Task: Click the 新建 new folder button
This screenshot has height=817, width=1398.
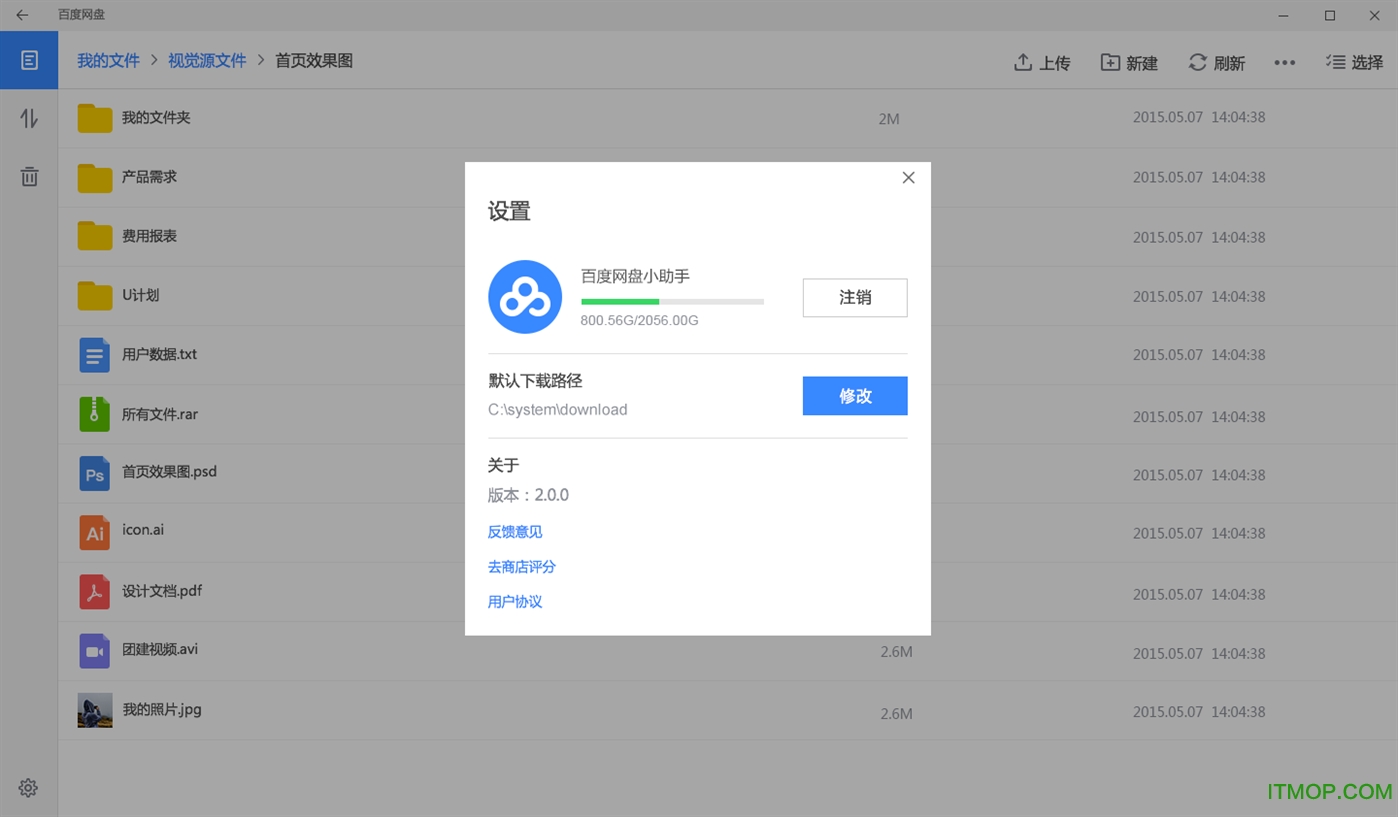Action: click(x=1129, y=62)
